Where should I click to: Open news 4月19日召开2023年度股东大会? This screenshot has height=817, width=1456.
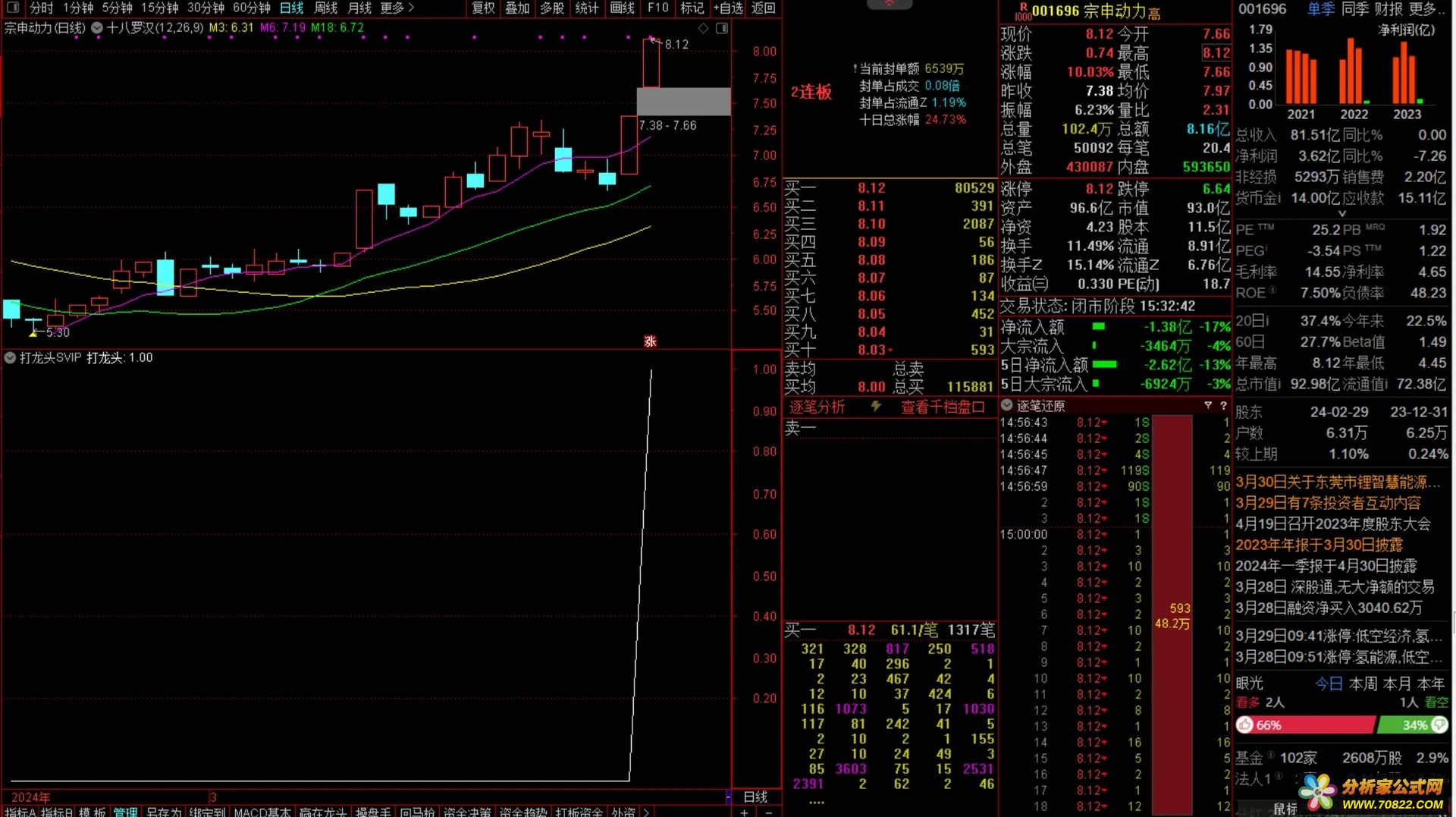point(1332,524)
